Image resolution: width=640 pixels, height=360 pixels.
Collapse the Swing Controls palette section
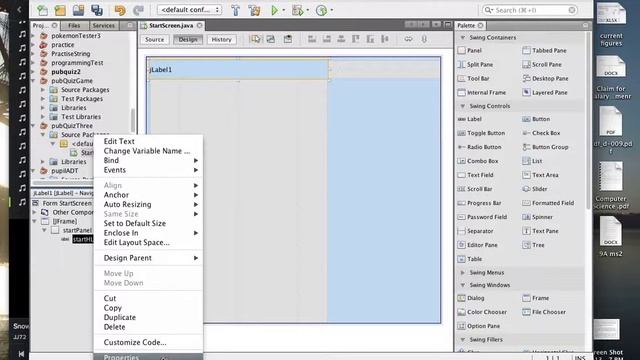tap(462, 106)
